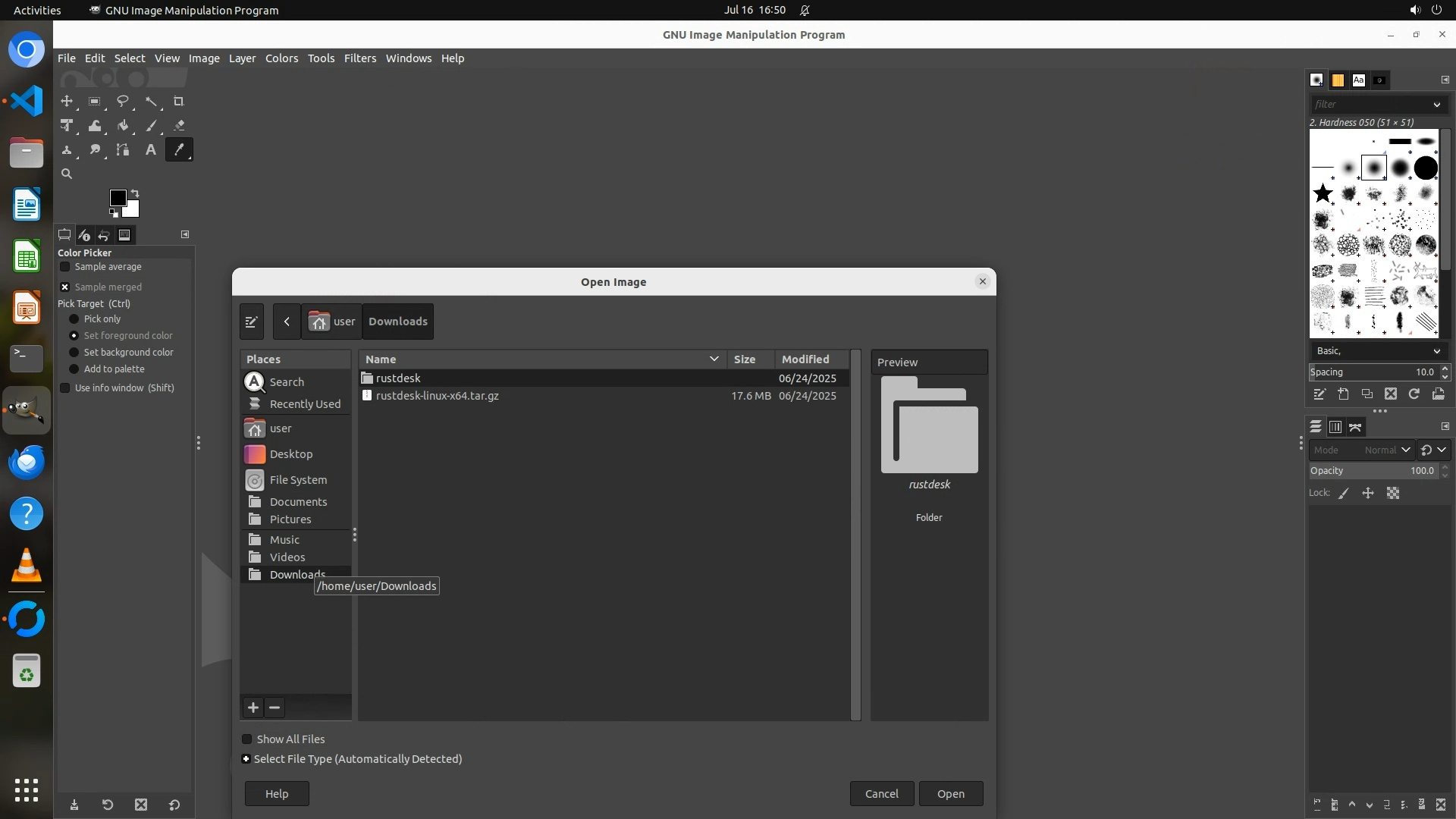Select the Pick only radio option

[74, 319]
